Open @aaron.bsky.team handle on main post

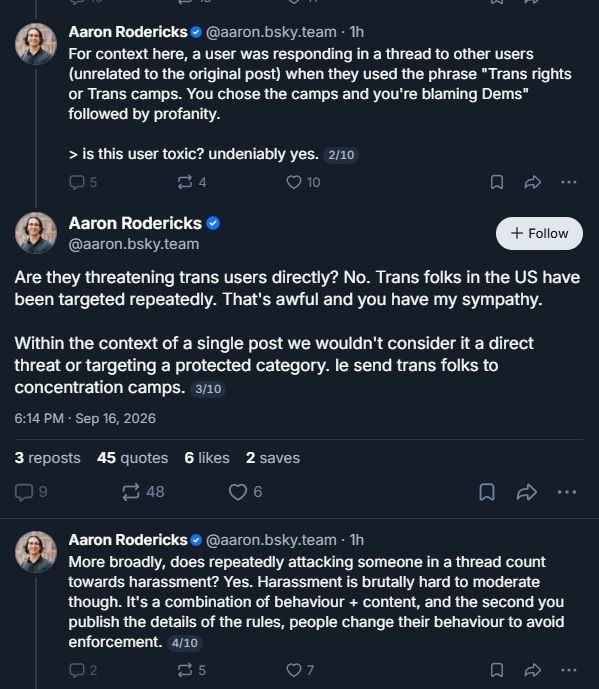pos(134,244)
